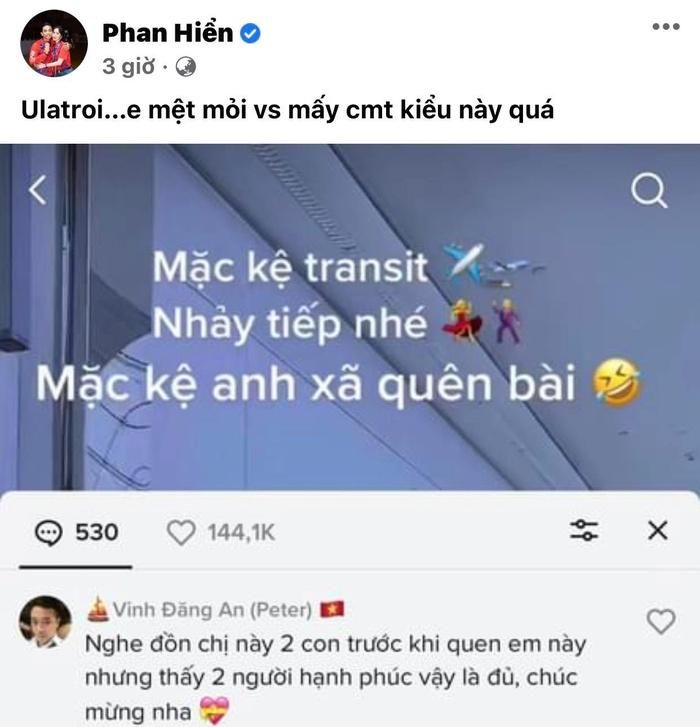Click the commenter's avatar photo
700x727 pixels.
pos(45,621)
